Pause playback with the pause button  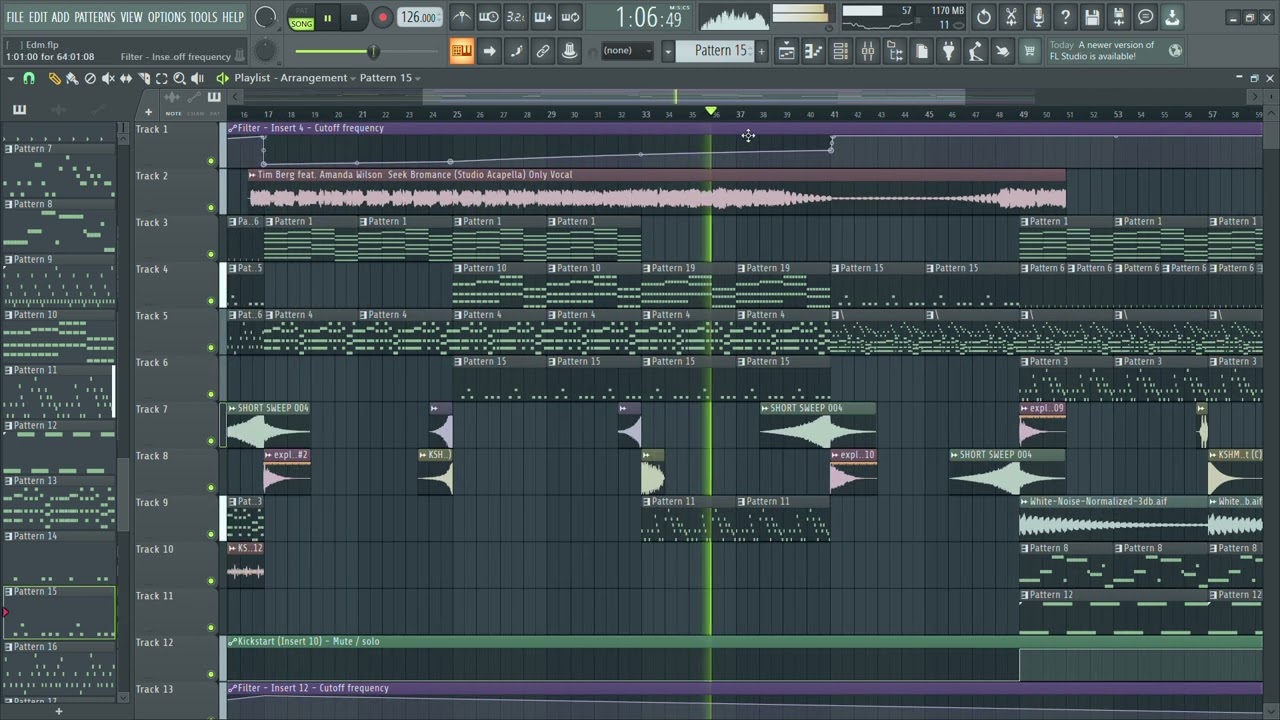pyautogui.click(x=327, y=18)
